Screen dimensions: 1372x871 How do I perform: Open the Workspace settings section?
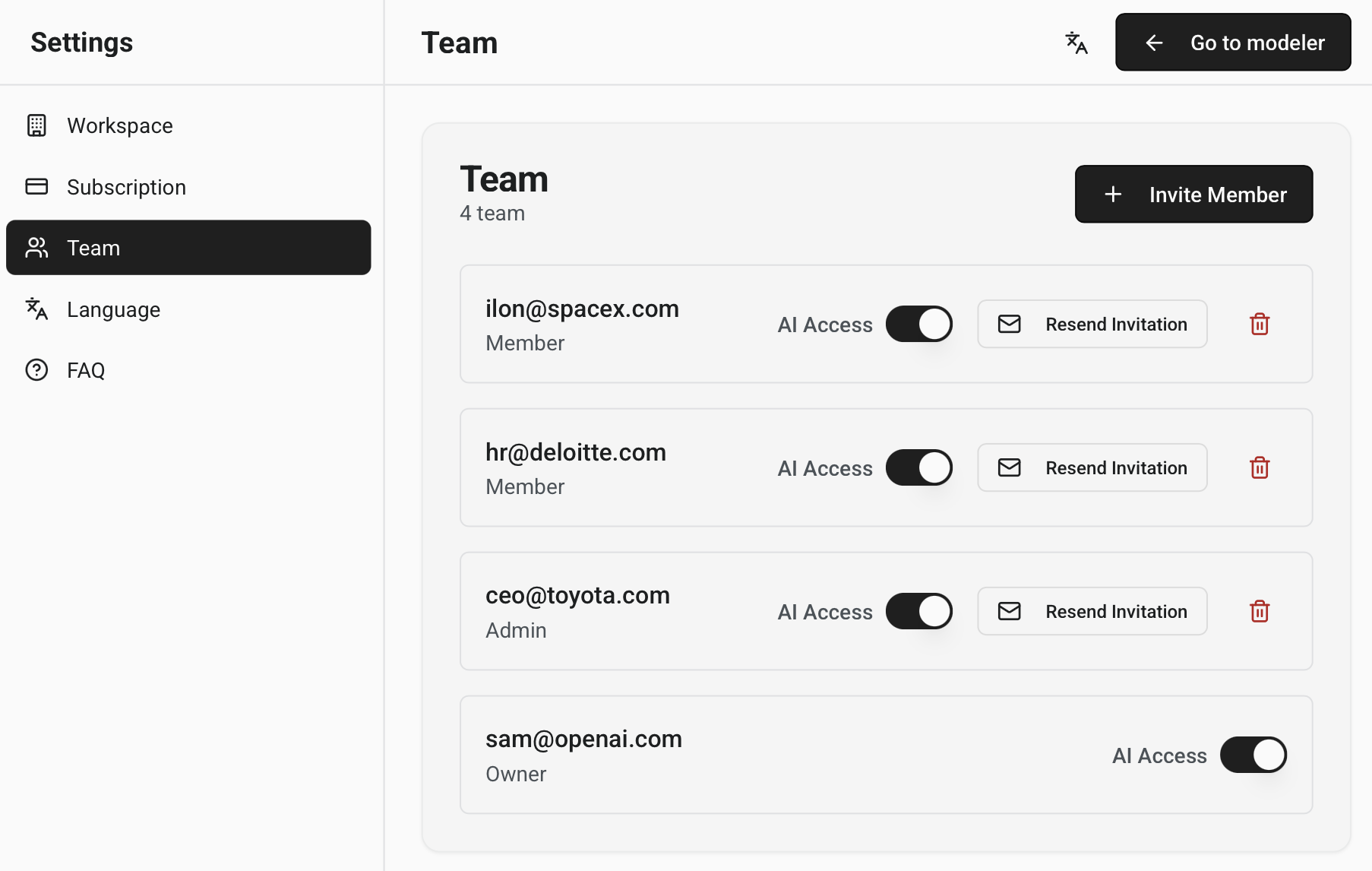(188, 125)
